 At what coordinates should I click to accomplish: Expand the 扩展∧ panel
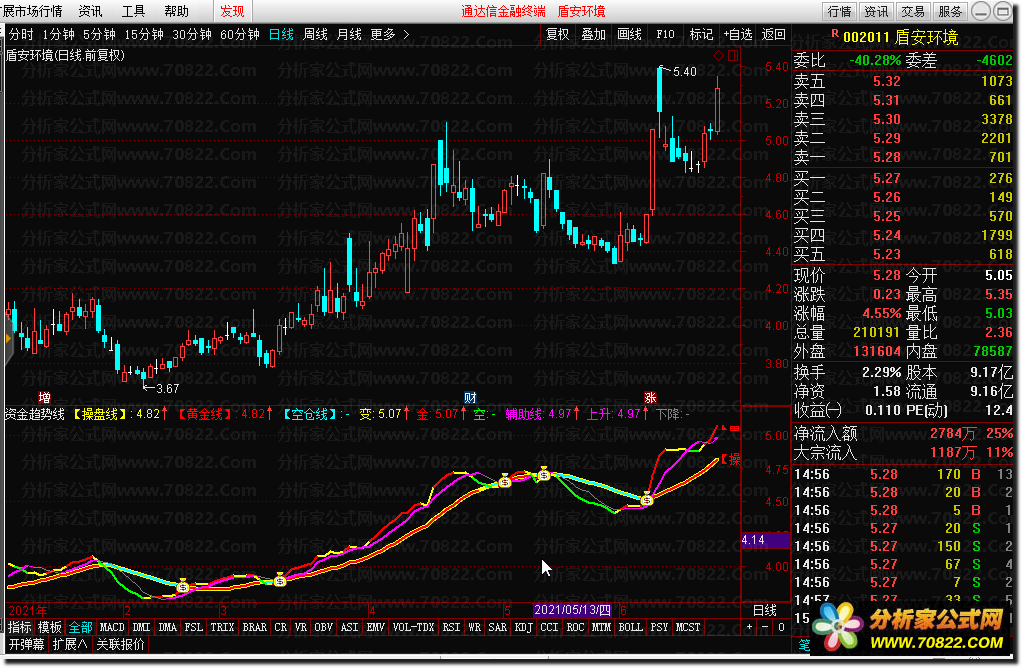pos(70,645)
